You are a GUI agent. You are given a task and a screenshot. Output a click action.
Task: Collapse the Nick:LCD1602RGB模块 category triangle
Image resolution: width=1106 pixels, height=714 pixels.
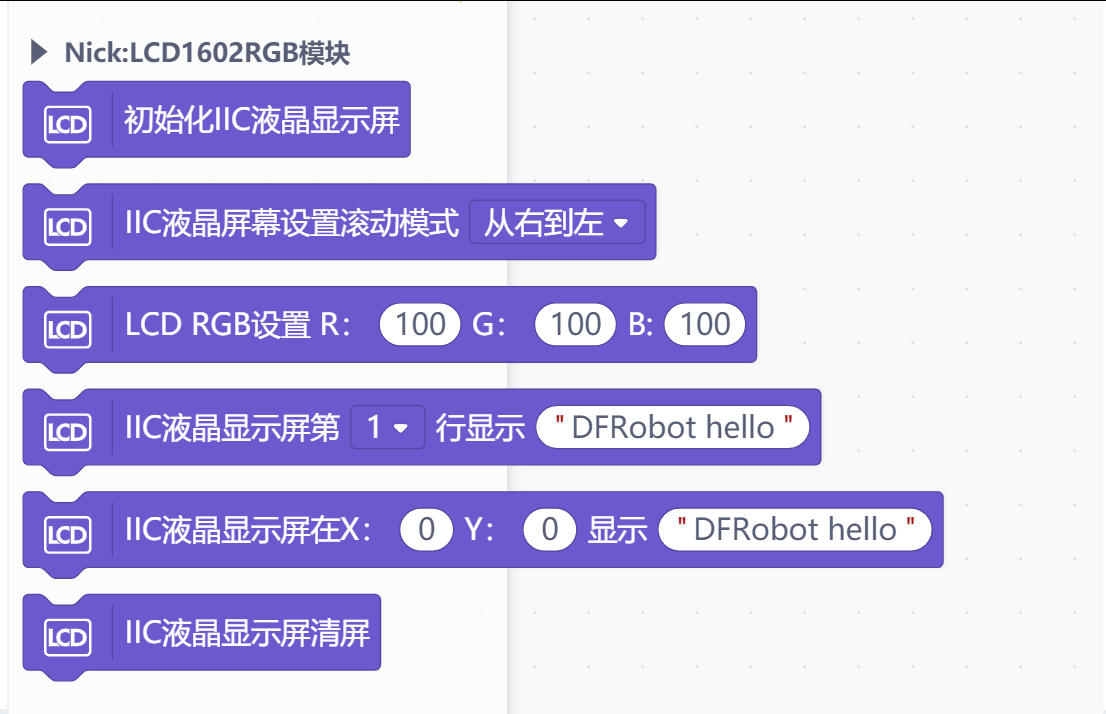(x=39, y=52)
